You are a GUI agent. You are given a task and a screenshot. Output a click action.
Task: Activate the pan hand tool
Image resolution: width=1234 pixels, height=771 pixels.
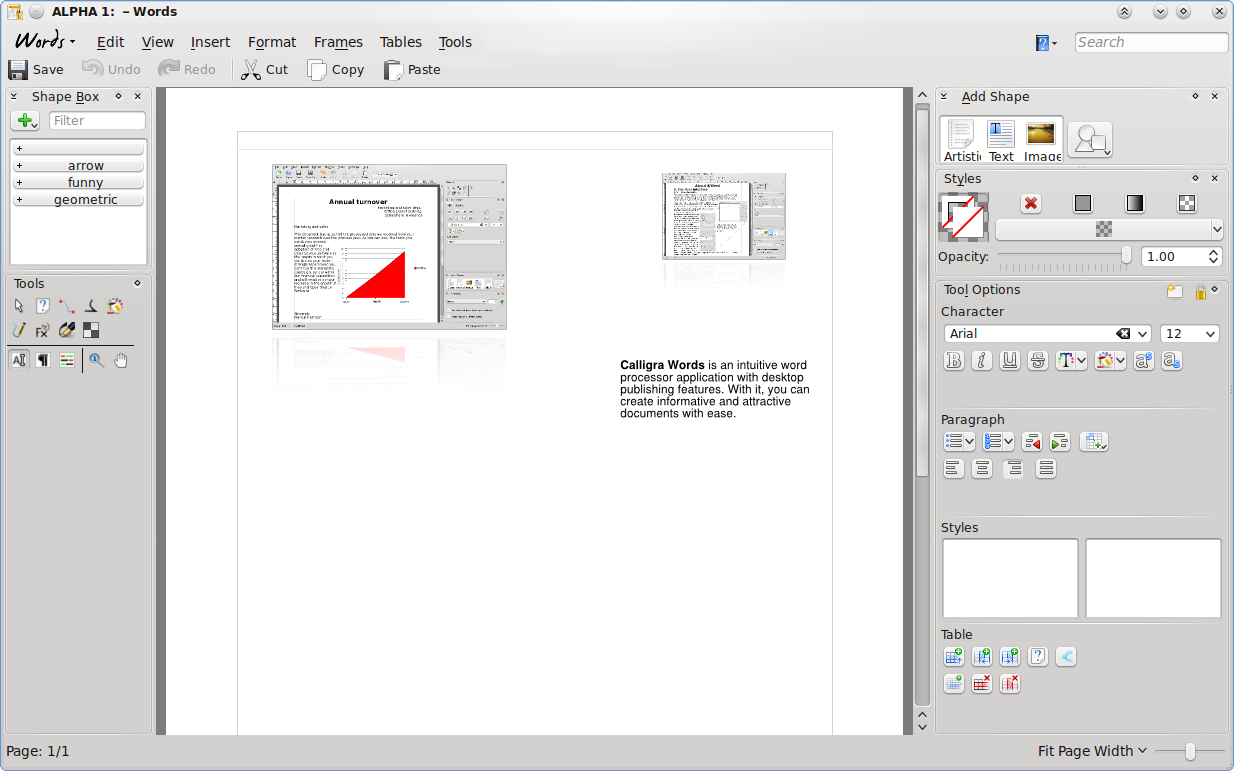tap(121, 361)
